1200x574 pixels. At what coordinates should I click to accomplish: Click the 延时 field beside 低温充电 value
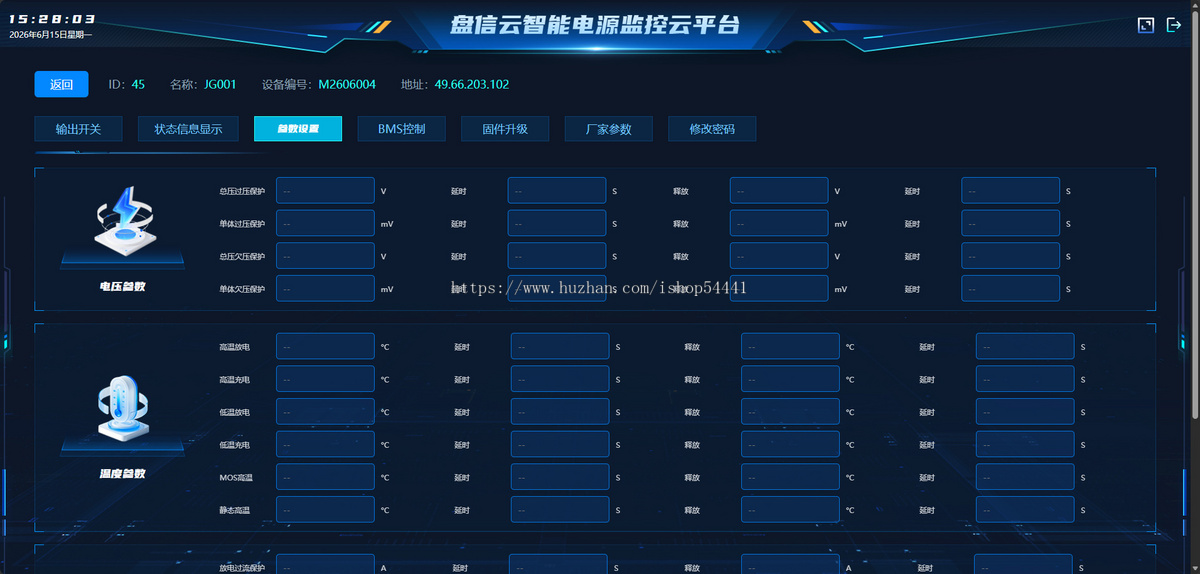(560, 444)
